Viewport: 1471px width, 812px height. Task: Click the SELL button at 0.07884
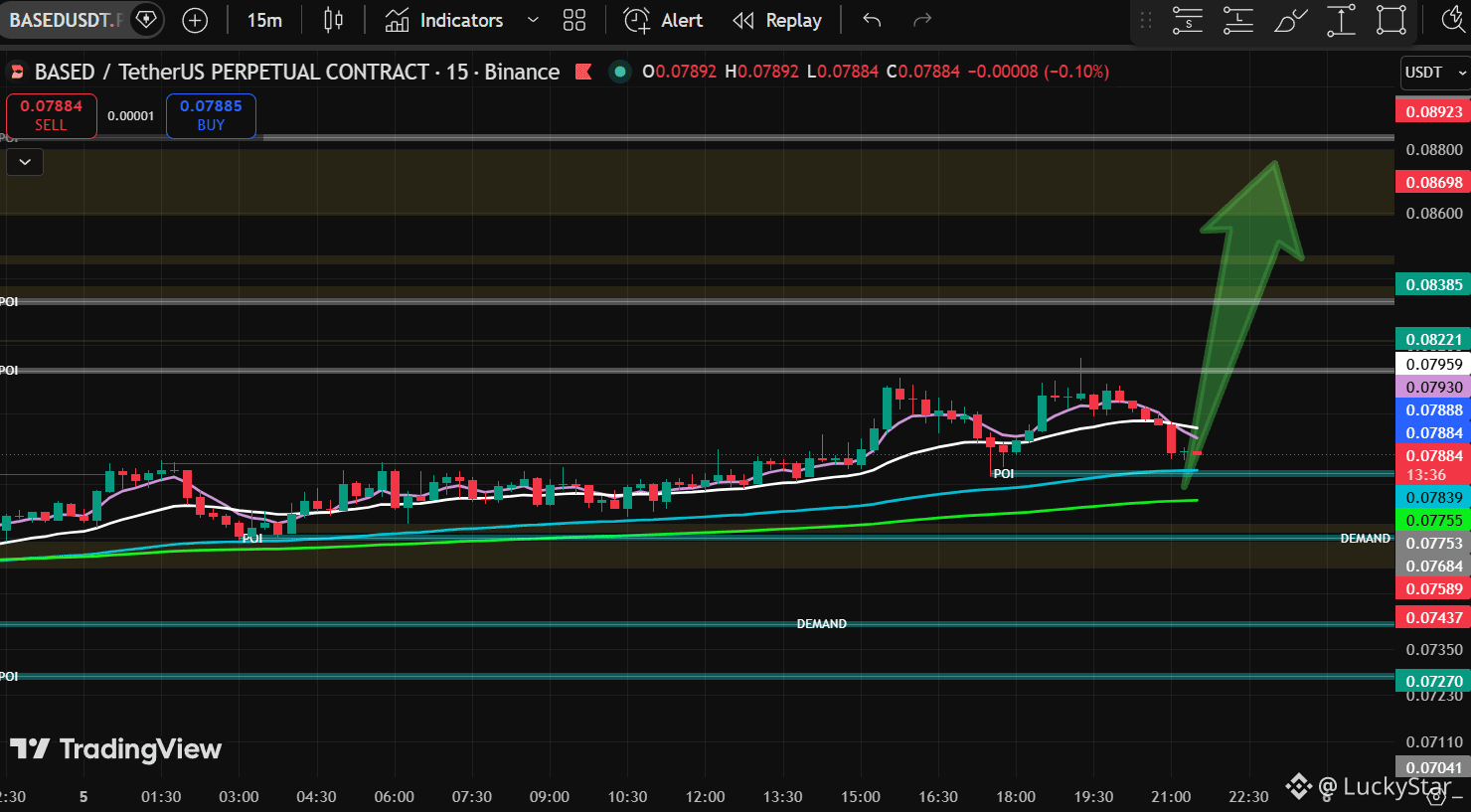[x=52, y=115]
